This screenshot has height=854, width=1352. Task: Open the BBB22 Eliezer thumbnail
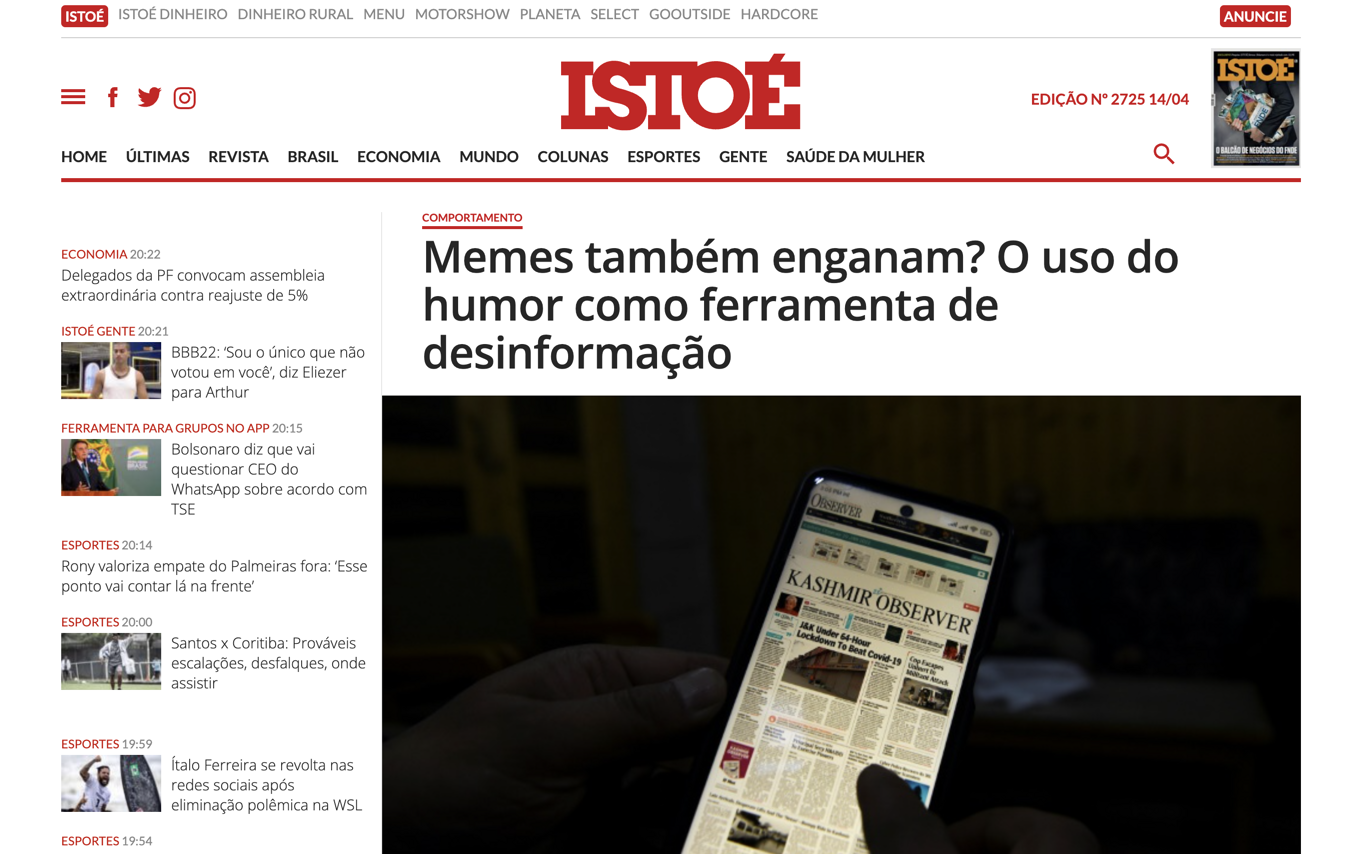(111, 370)
